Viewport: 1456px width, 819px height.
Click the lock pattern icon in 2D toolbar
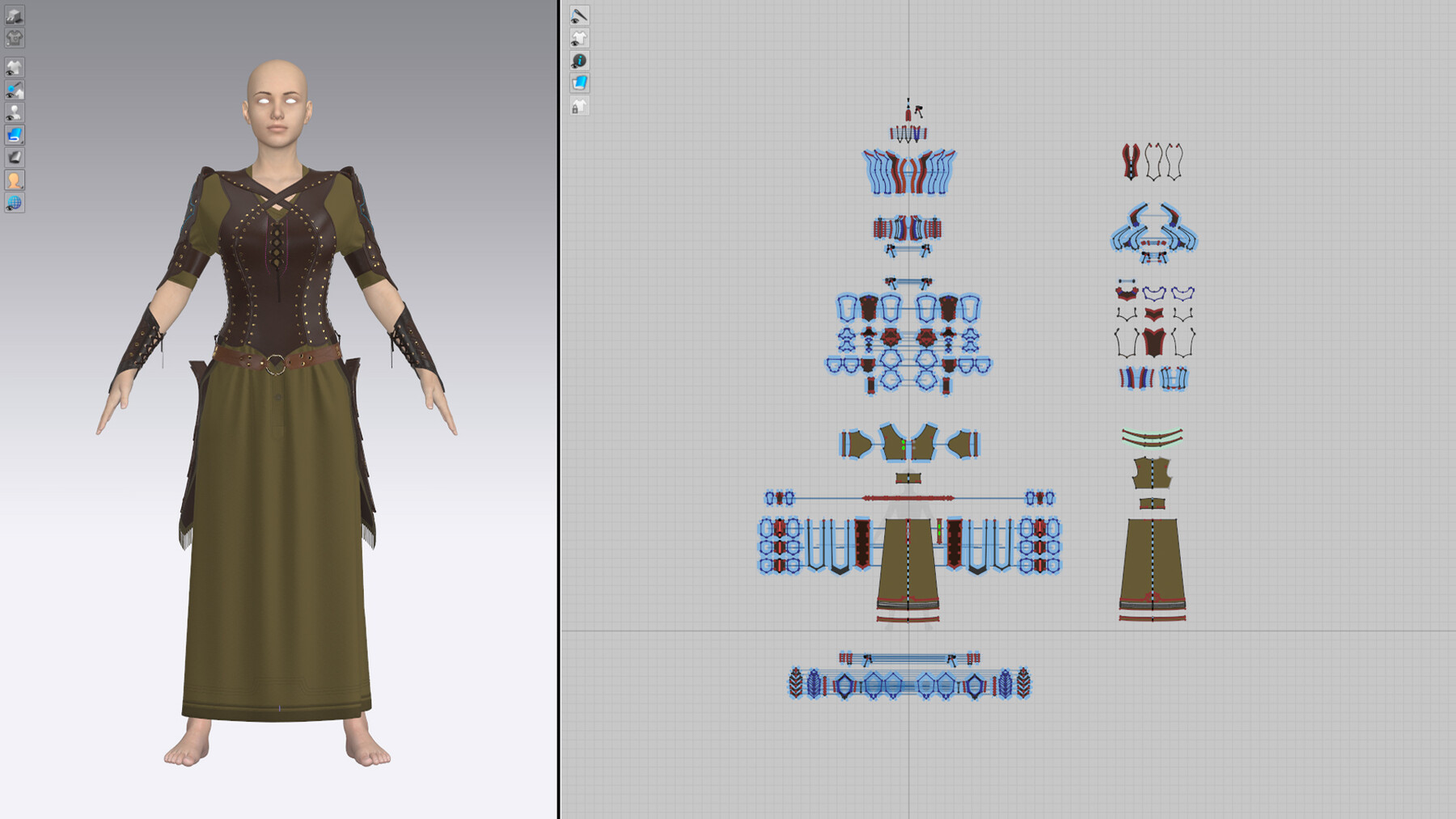point(580,105)
